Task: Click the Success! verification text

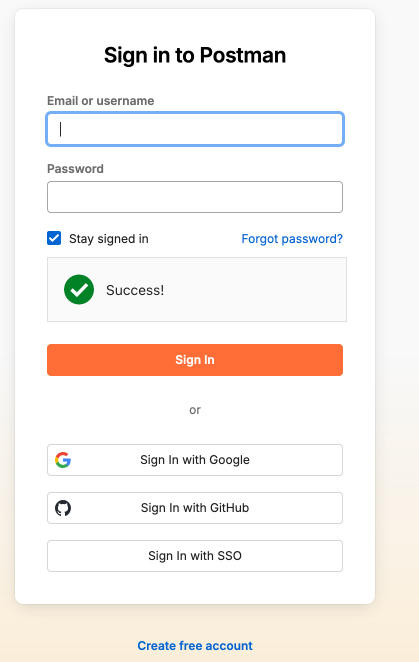Action: click(x=135, y=290)
